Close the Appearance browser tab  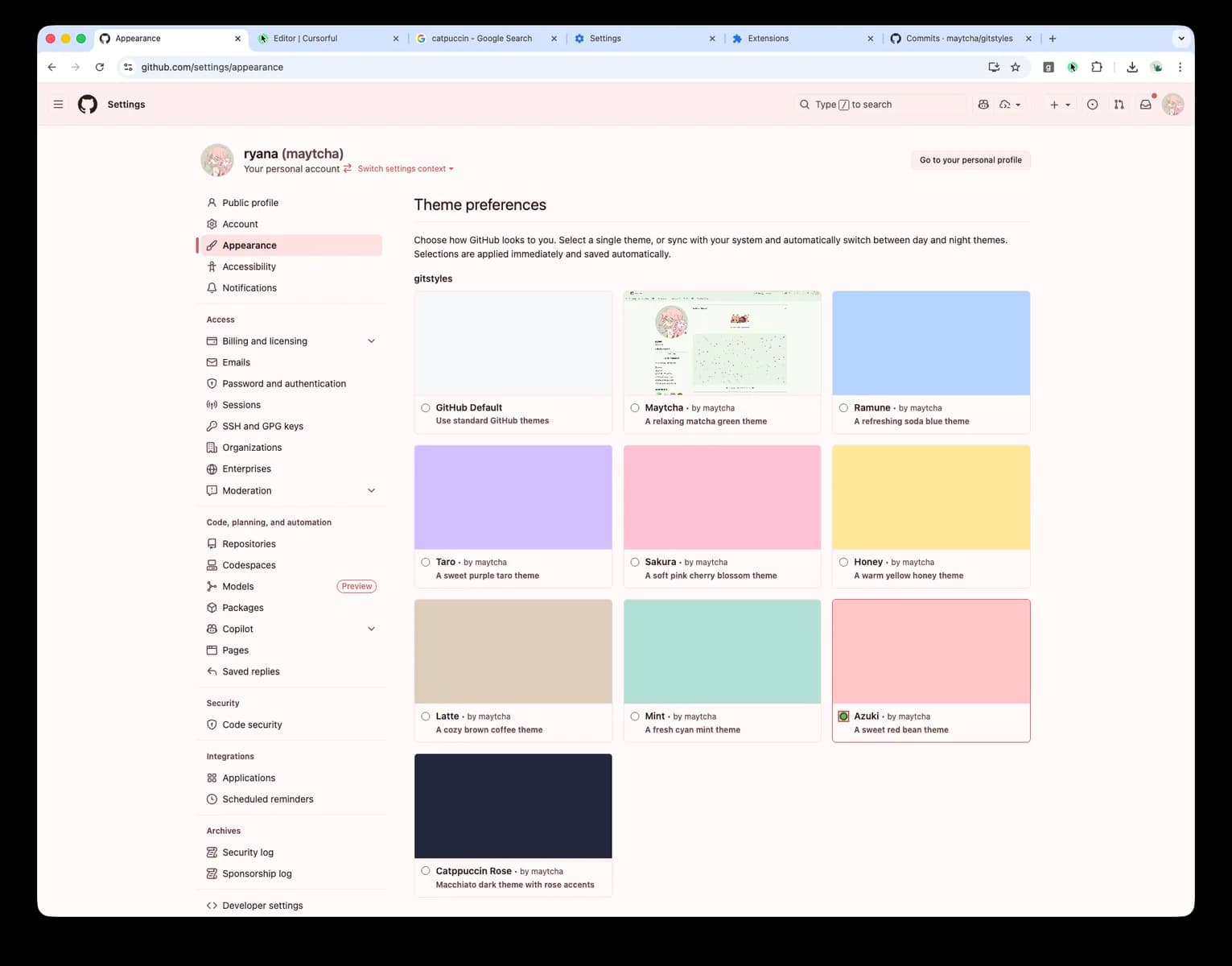click(237, 39)
